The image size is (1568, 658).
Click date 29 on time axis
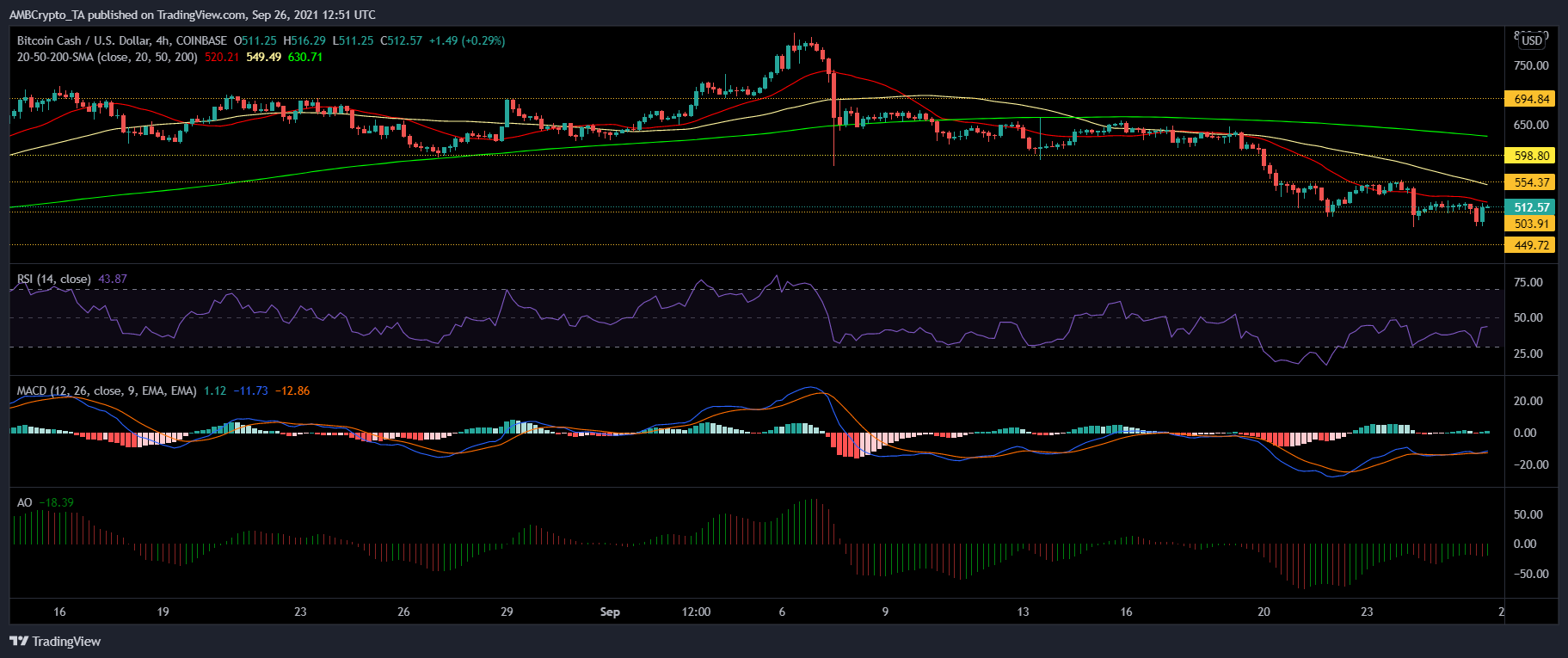pyautogui.click(x=507, y=612)
